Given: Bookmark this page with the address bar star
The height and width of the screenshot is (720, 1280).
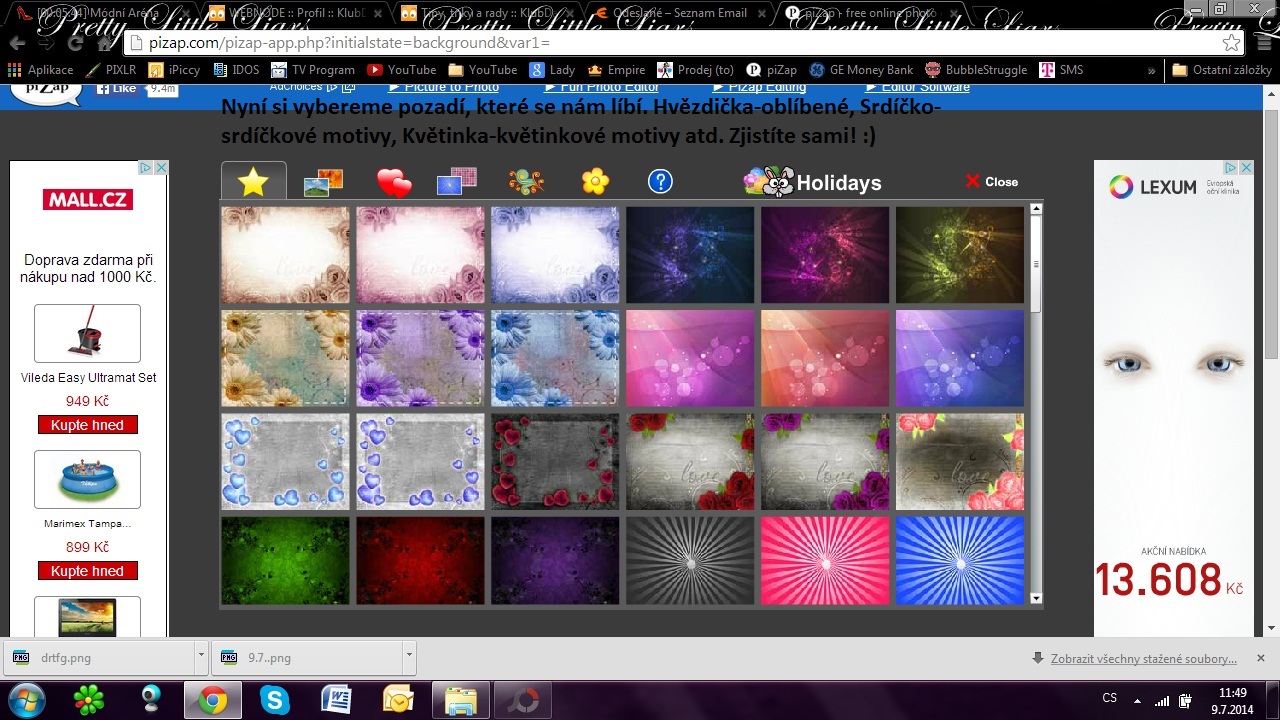Looking at the screenshot, I should 1231,44.
